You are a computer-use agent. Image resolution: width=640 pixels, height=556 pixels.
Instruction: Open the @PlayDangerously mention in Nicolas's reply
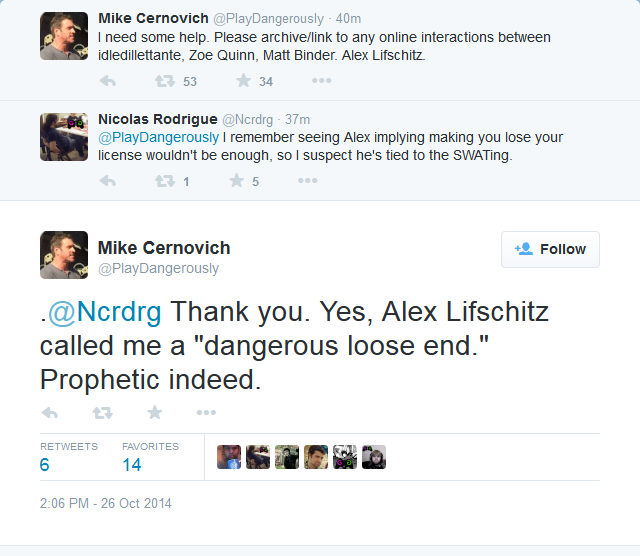click(158, 138)
